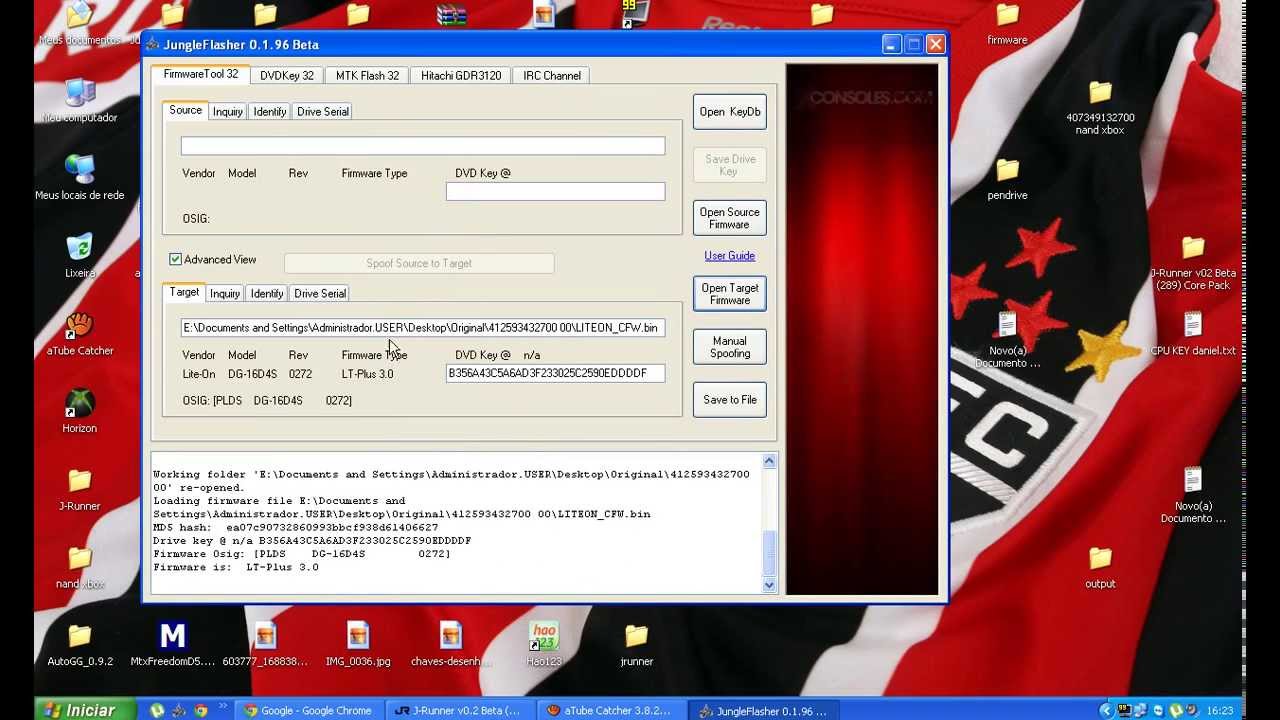Open the 603777_168838 image file
Screen dimensions: 1280x720
click(x=265, y=637)
